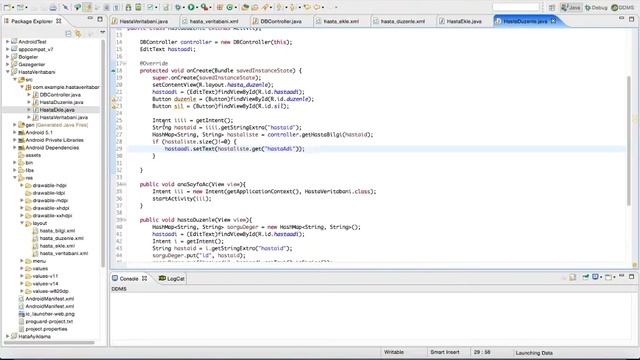The image size is (640, 360).
Task: Click the Pin Console icon
Action: pyautogui.click(x=586, y=277)
